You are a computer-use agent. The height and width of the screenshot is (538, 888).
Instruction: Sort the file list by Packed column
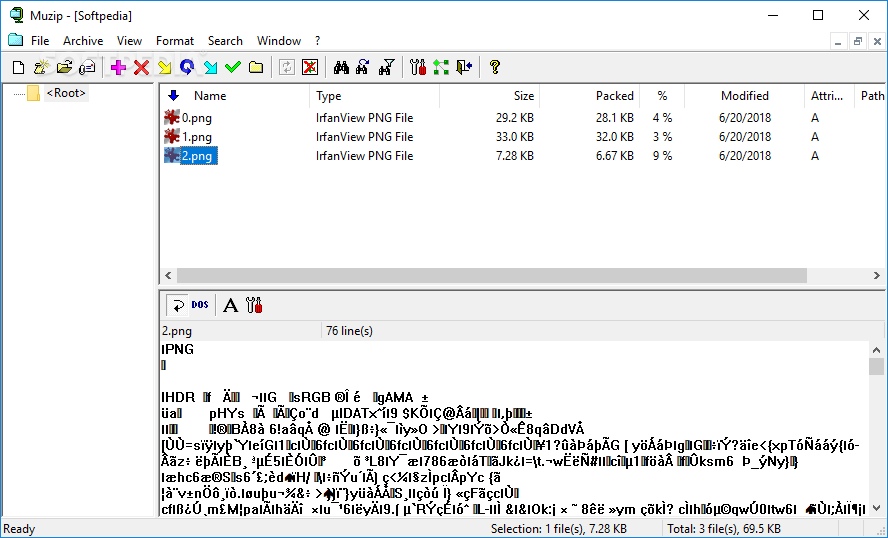coord(590,96)
